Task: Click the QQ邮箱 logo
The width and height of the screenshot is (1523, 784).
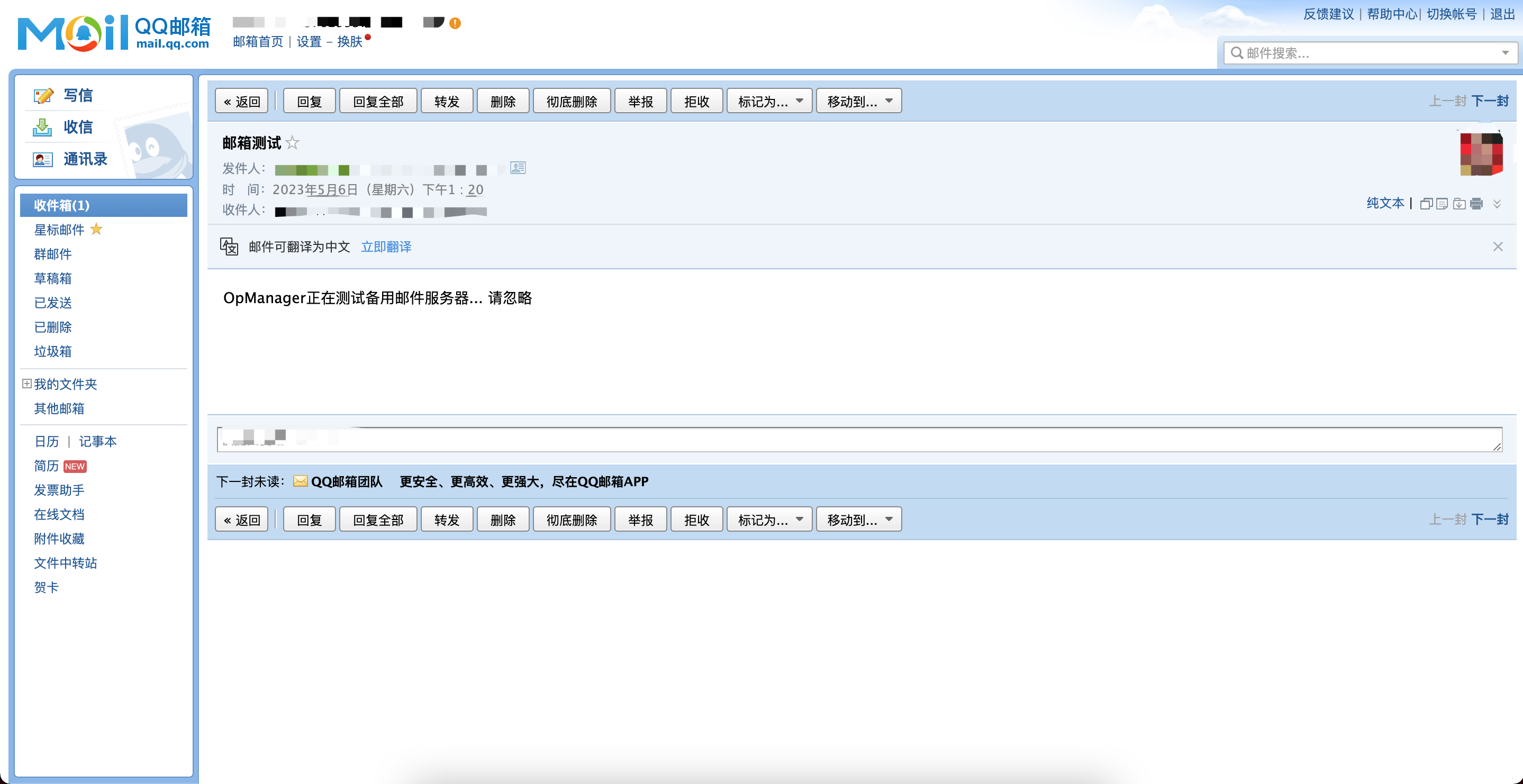Action: click(114, 33)
